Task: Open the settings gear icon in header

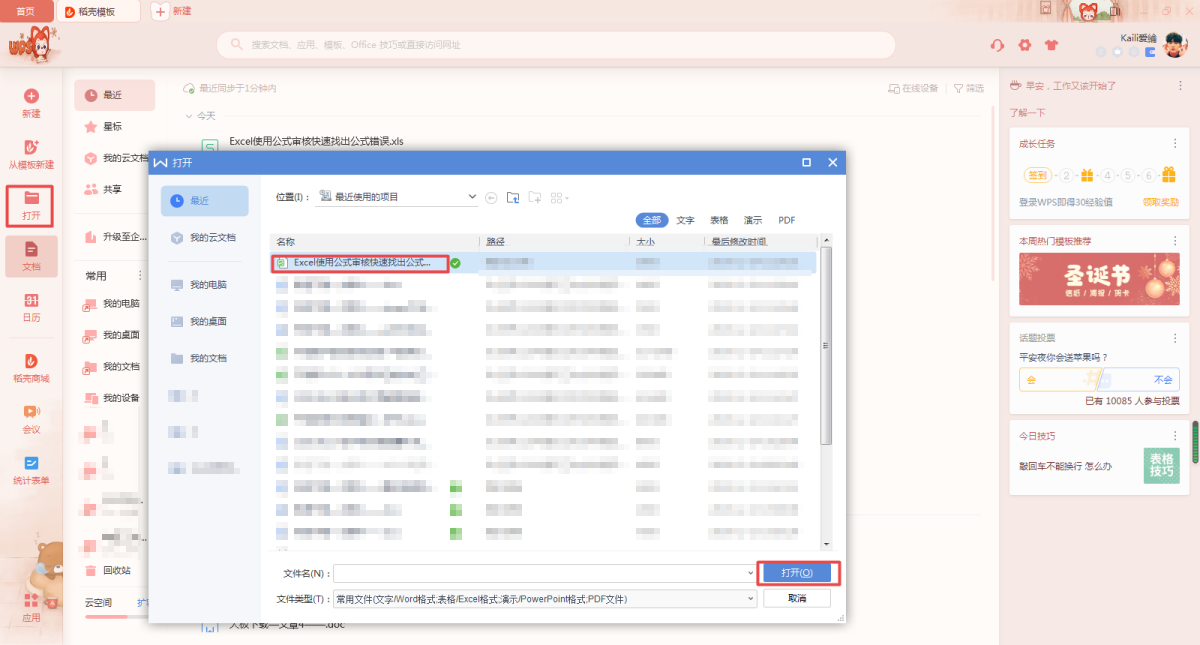Action: pos(1024,45)
